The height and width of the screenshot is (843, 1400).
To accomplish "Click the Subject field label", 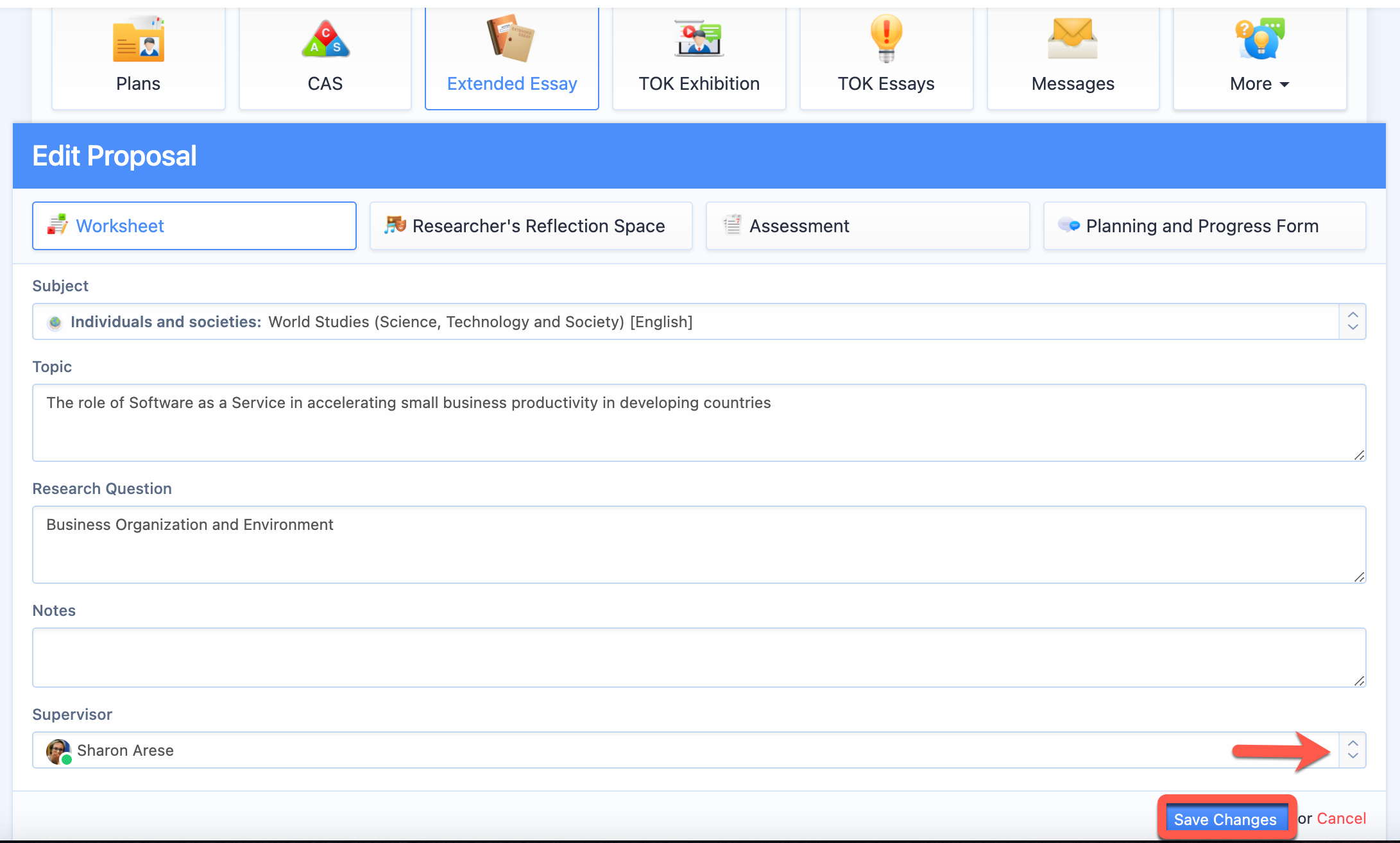I will 60,286.
